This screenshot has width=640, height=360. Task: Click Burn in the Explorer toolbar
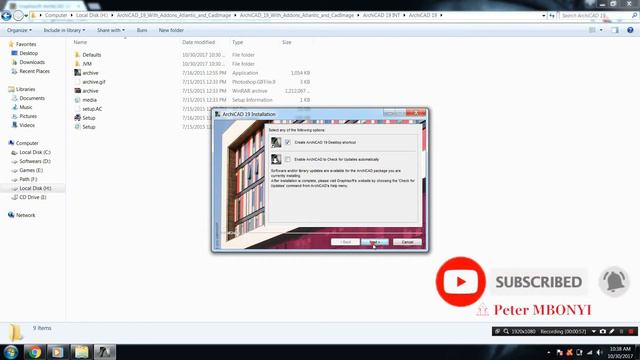(x=142, y=30)
